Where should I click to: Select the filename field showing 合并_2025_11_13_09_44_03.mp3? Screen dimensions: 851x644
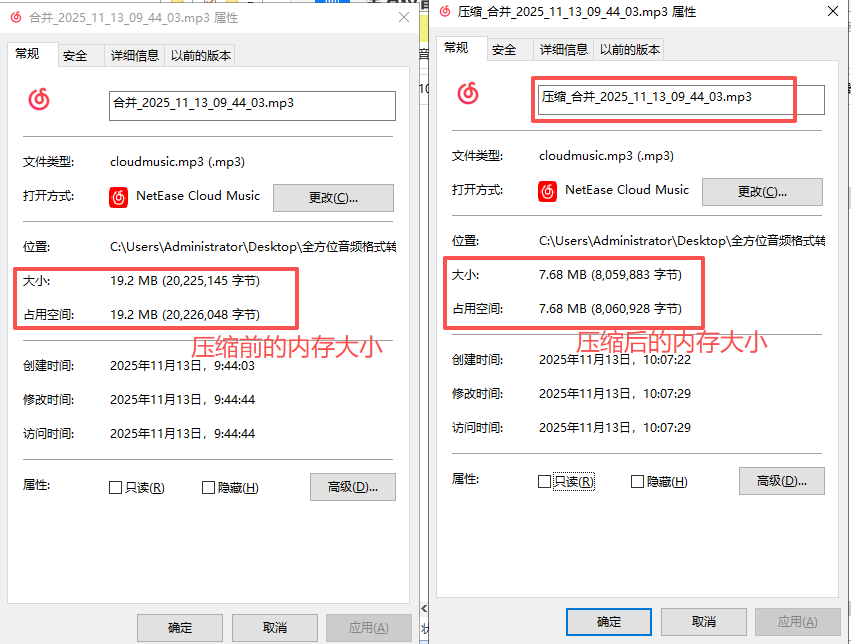point(252,106)
